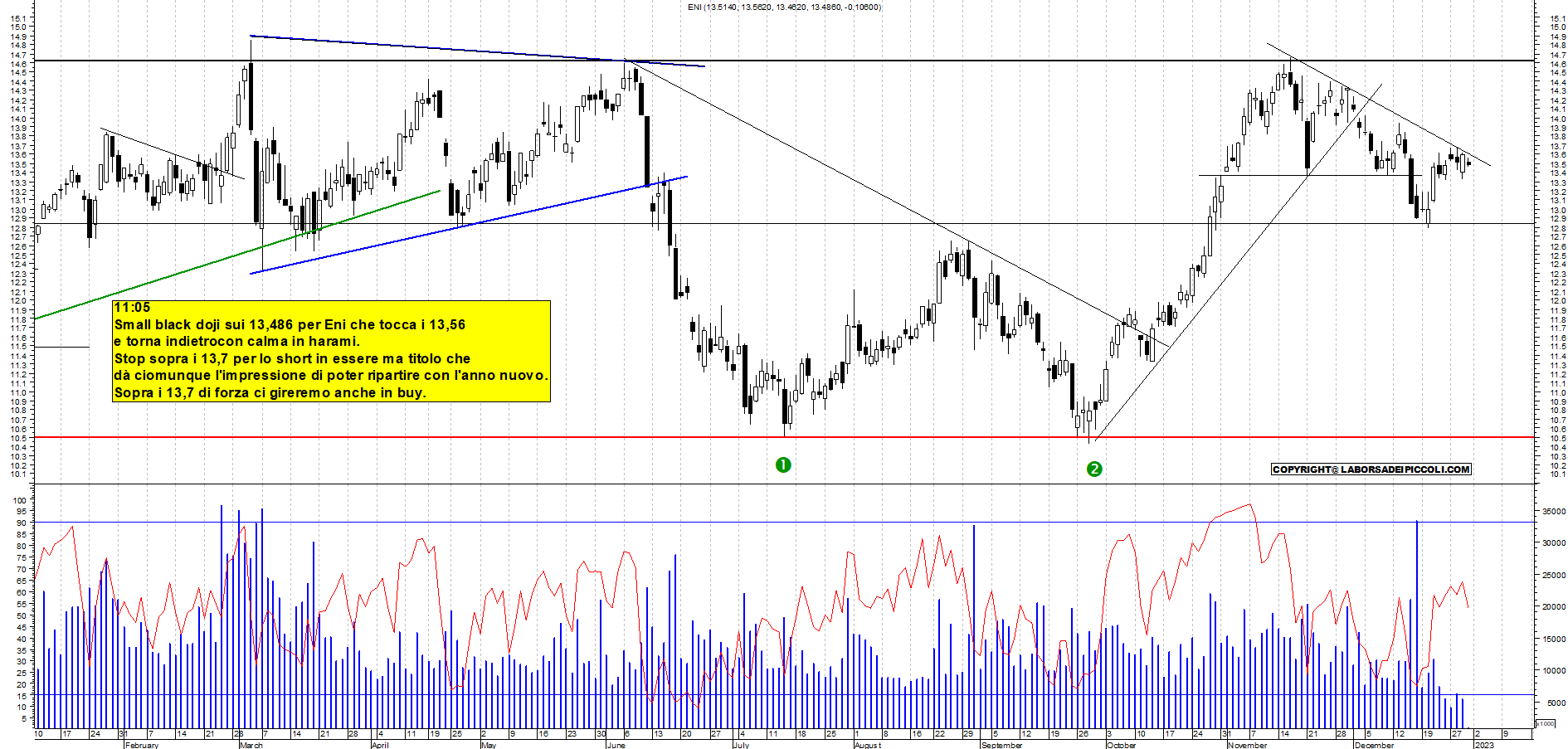The width and height of the screenshot is (1568, 749).
Task: Click the August month label
Action: coord(868,745)
